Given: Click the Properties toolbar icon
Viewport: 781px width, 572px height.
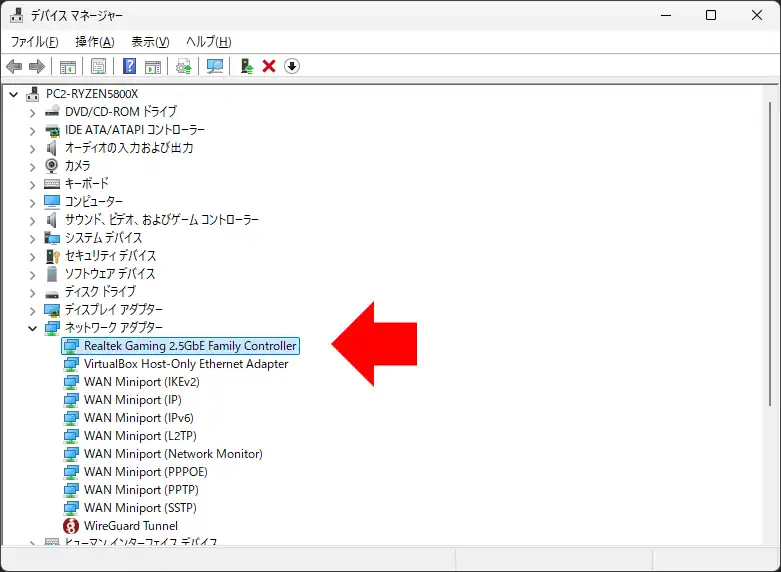Looking at the screenshot, I should tap(98, 66).
